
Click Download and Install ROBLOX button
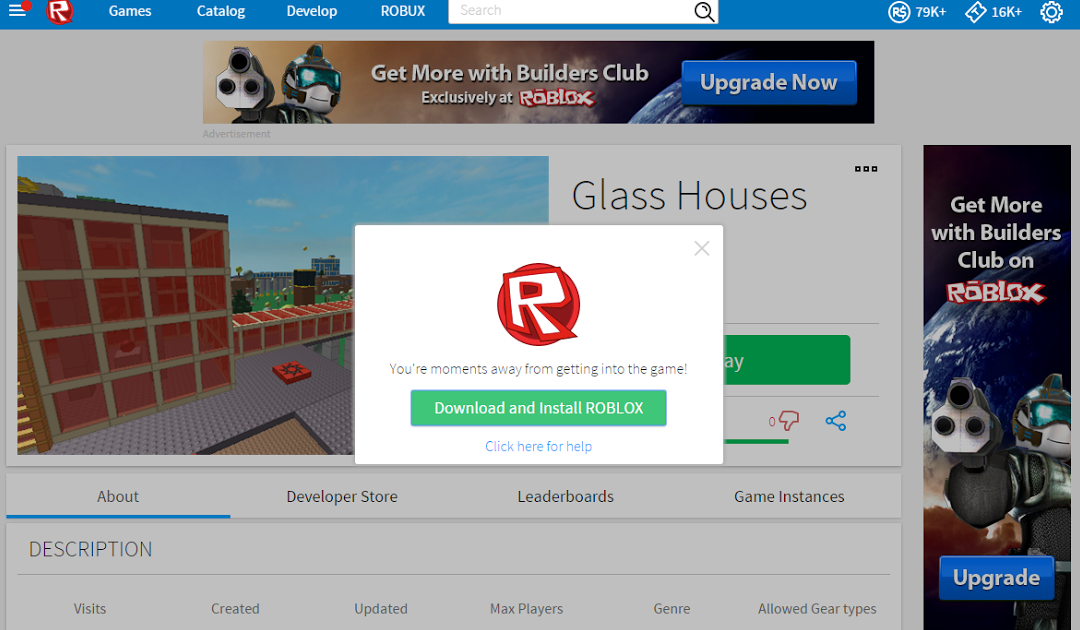click(x=539, y=408)
